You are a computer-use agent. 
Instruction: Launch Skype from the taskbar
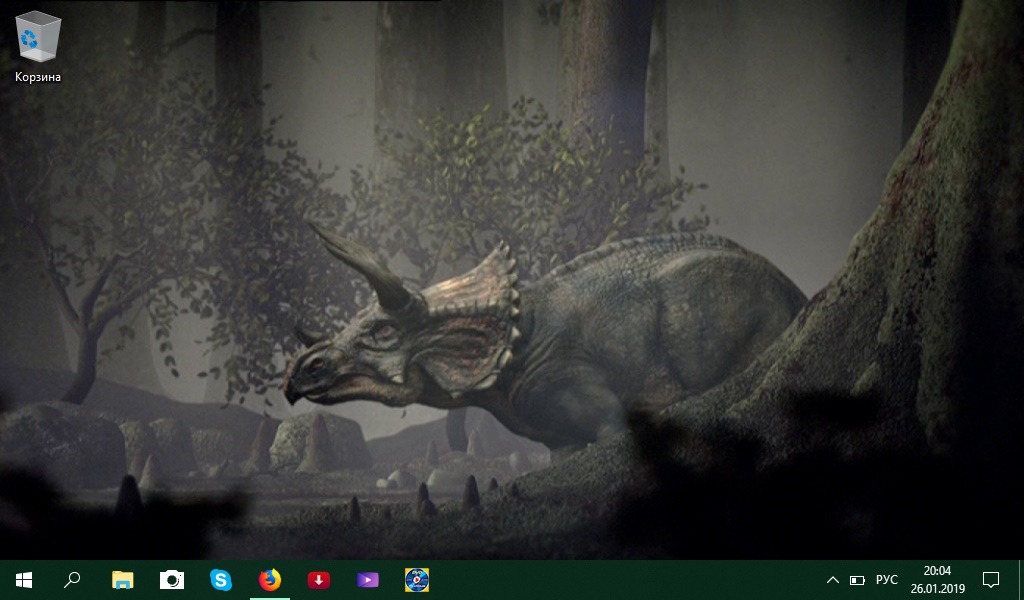221,580
